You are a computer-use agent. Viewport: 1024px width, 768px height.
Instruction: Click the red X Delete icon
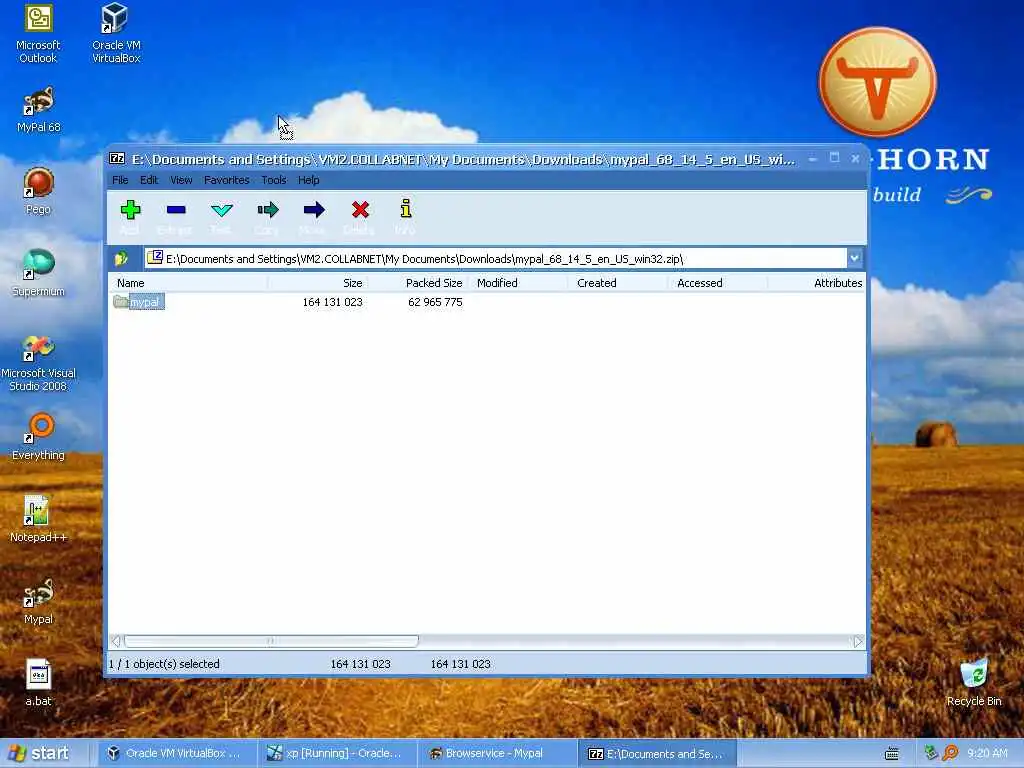360,210
